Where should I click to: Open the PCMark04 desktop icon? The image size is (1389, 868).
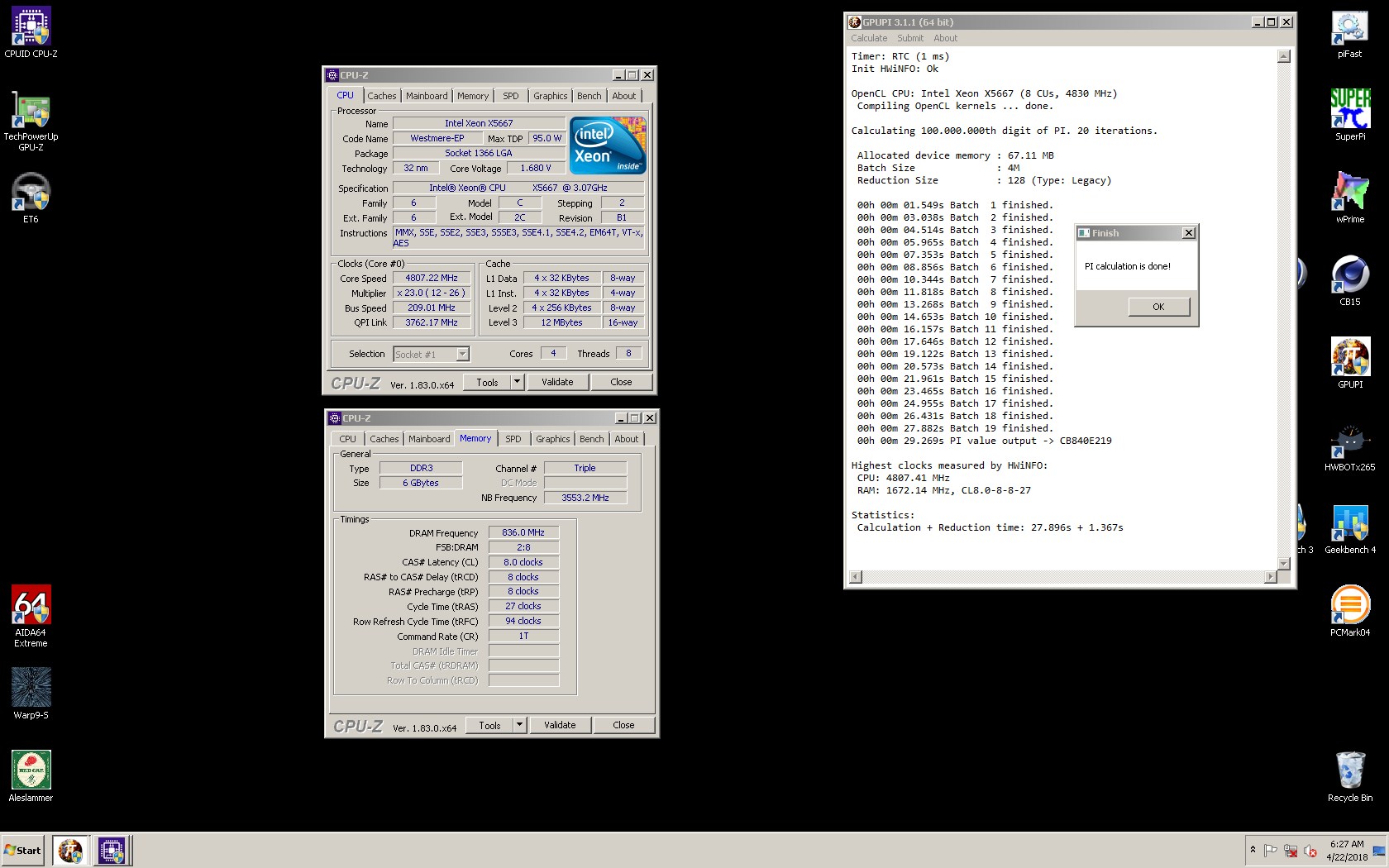(1349, 612)
